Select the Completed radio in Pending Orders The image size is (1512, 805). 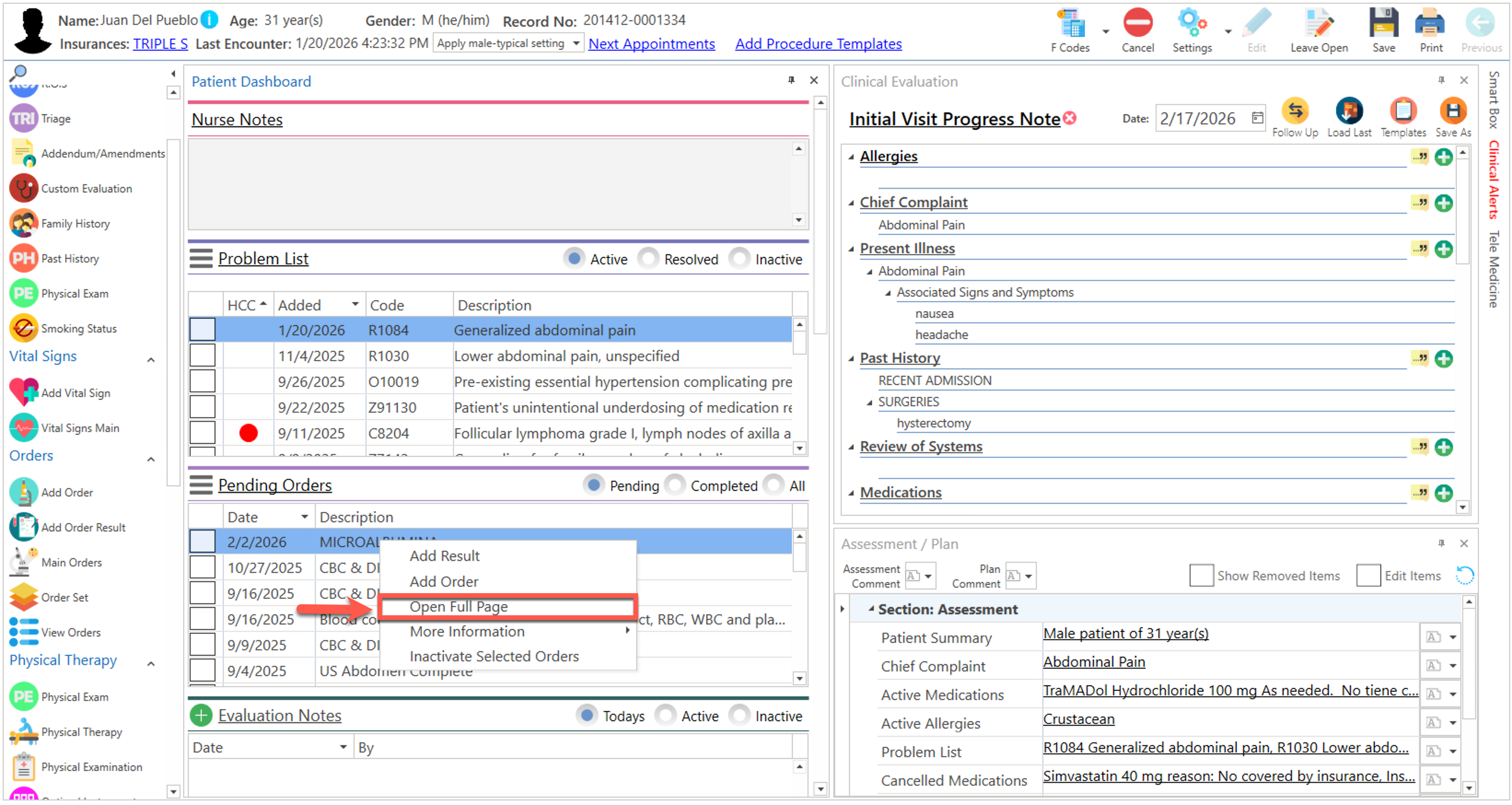point(675,485)
